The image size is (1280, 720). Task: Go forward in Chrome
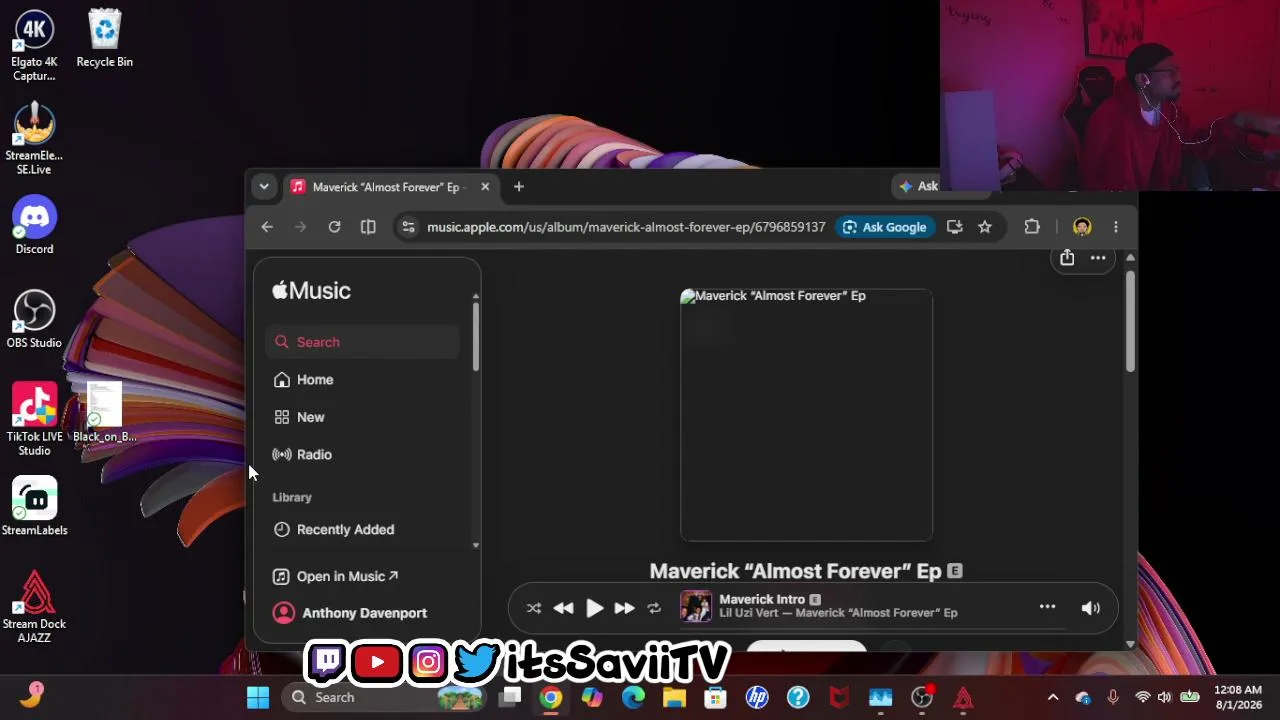click(300, 227)
